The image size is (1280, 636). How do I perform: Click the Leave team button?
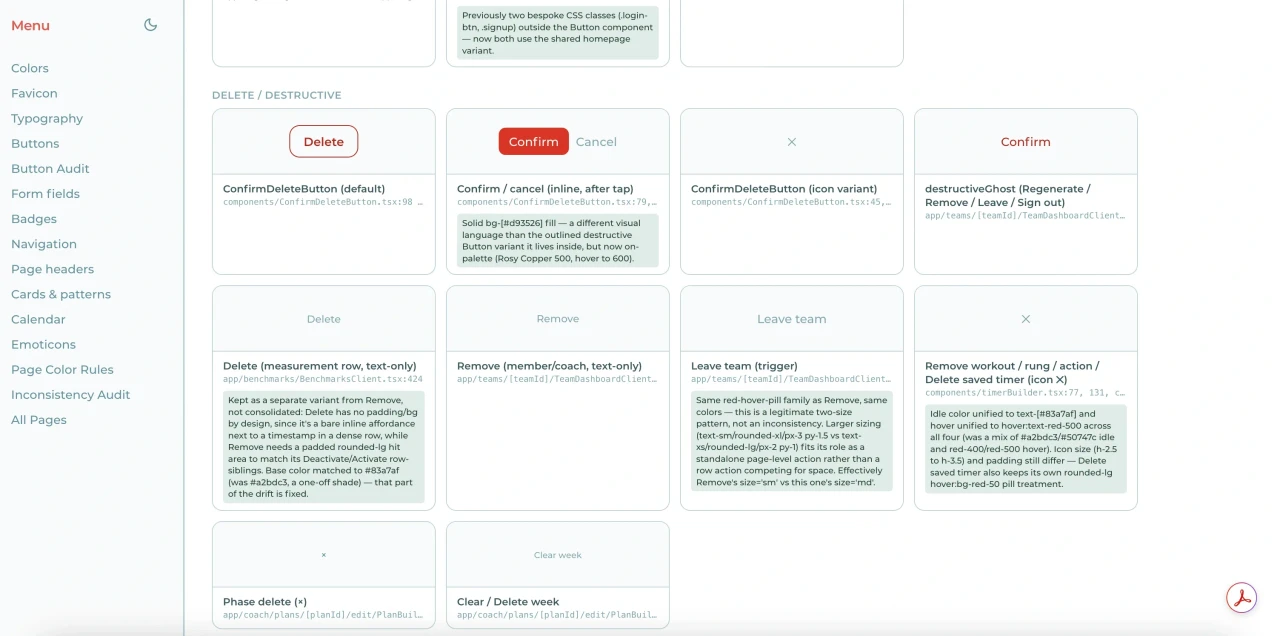(x=792, y=319)
